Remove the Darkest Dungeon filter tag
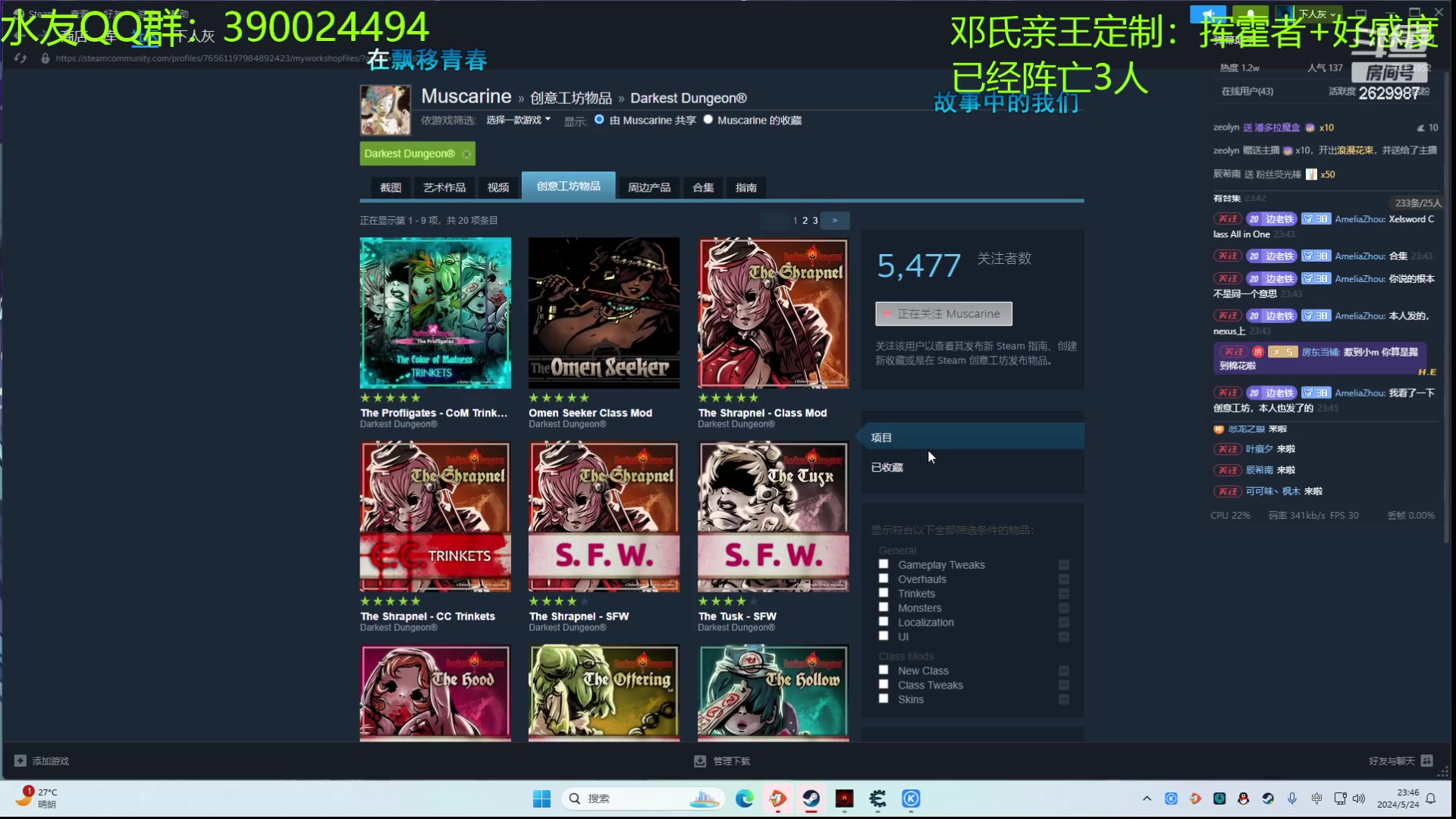Screen dimensions: 1456x819 (466, 154)
